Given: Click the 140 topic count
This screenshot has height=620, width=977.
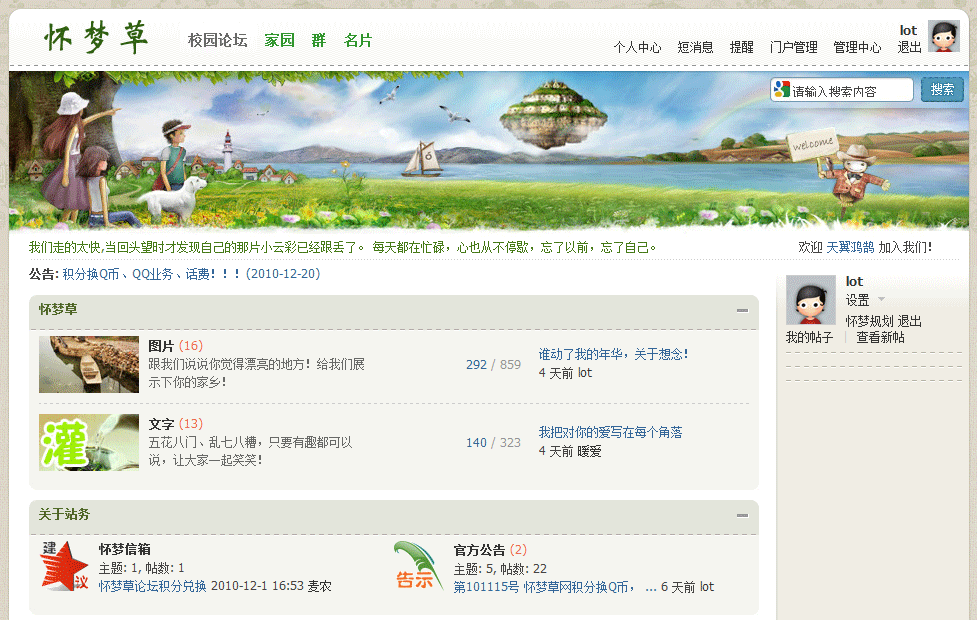Looking at the screenshot, I should tap(476, 442).
